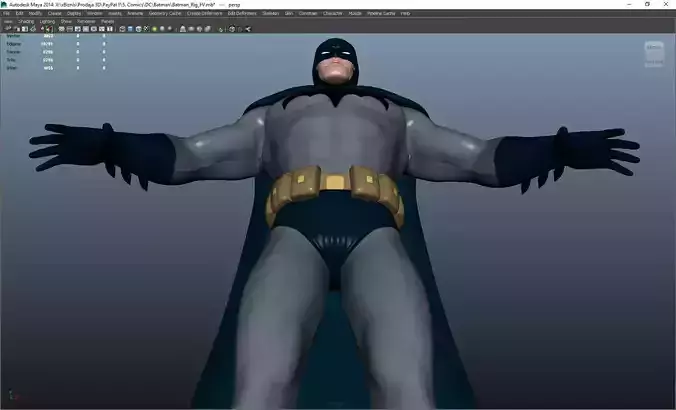Open the panel Lighting menu
This screenshot has width=676, height=410.
pos(47,21)
